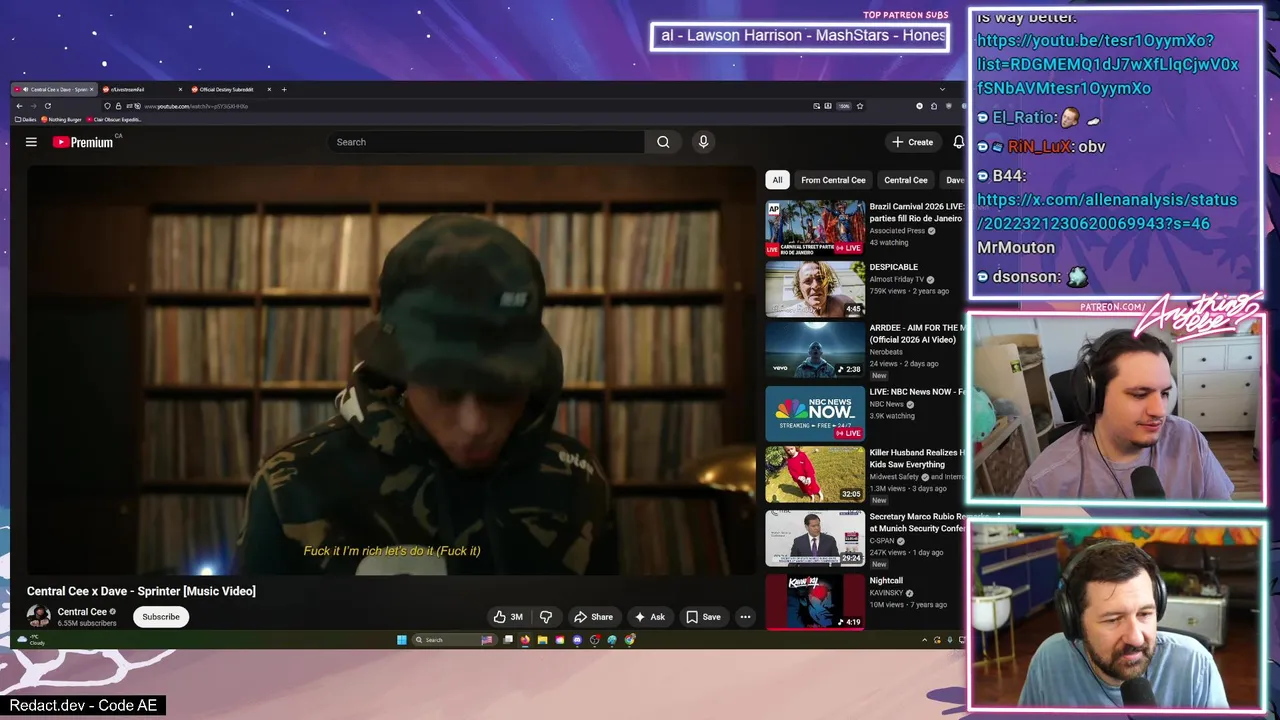Start voice search with the microphone icon

(703, 142)
